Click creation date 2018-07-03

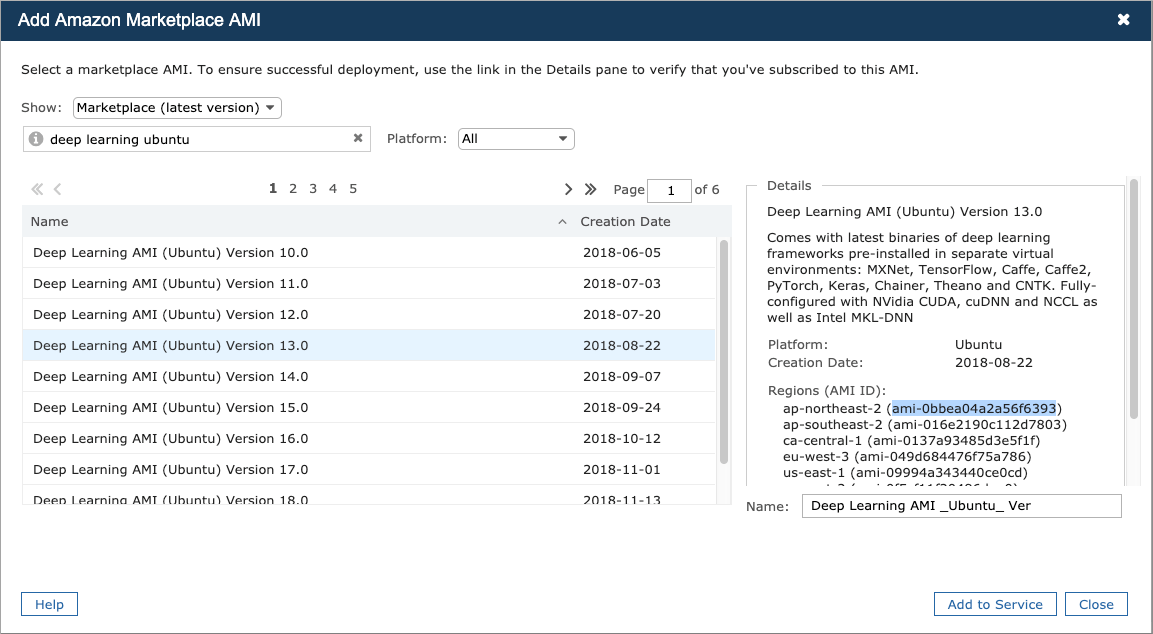pyautogui.click(x=621, y=283)
